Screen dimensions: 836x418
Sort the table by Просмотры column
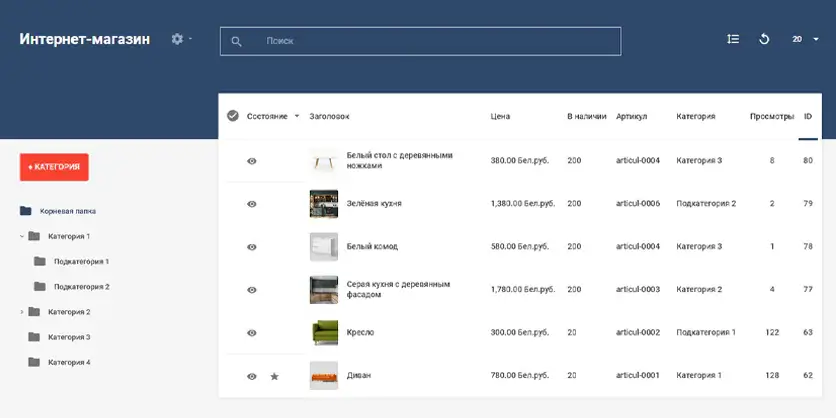coord(771,117)
